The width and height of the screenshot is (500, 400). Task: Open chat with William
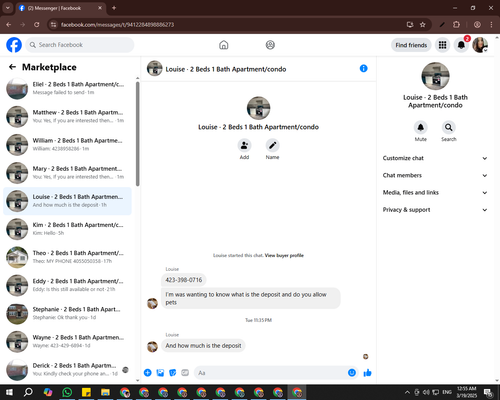68,145
